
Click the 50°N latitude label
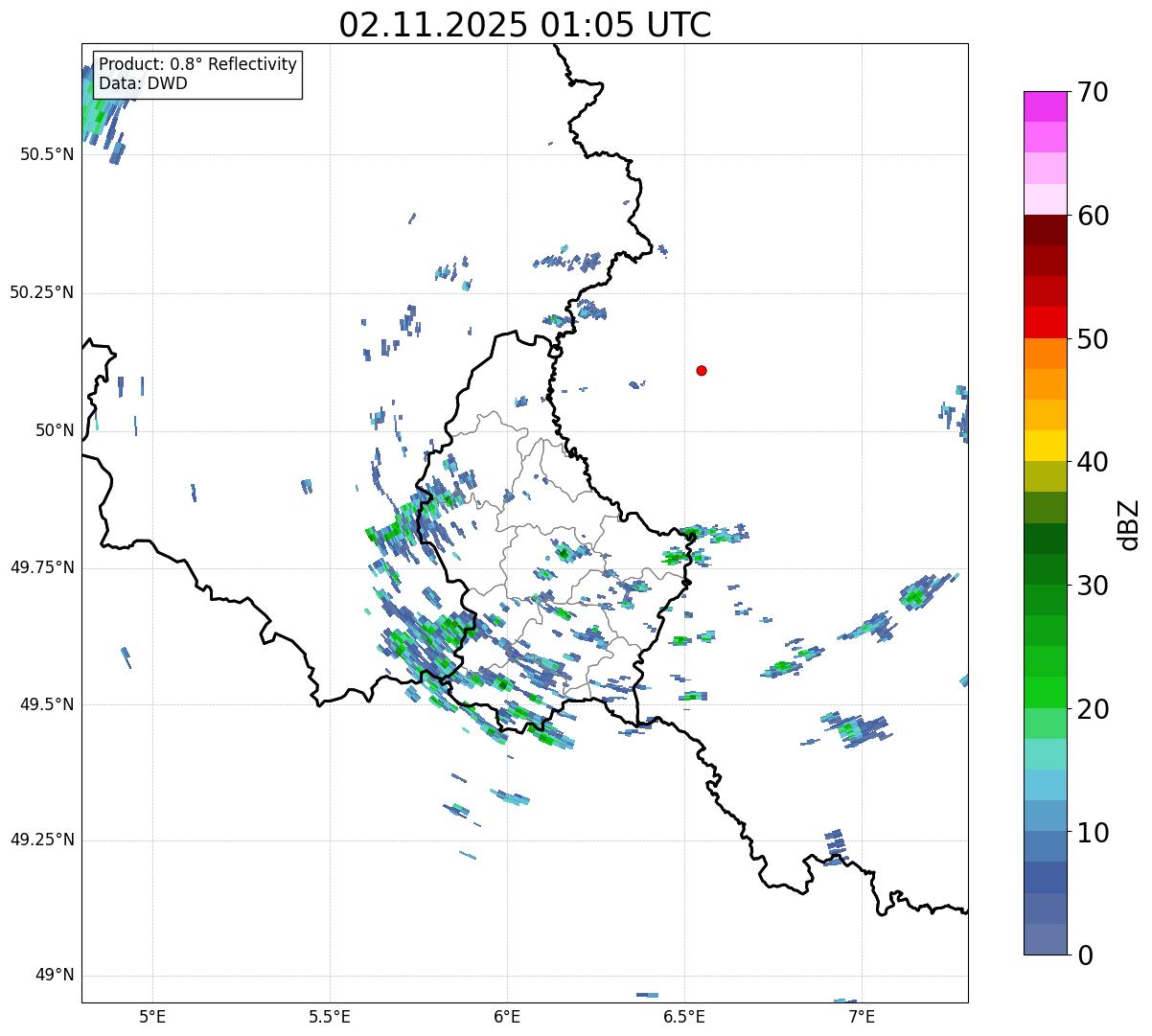click(55, 430)
